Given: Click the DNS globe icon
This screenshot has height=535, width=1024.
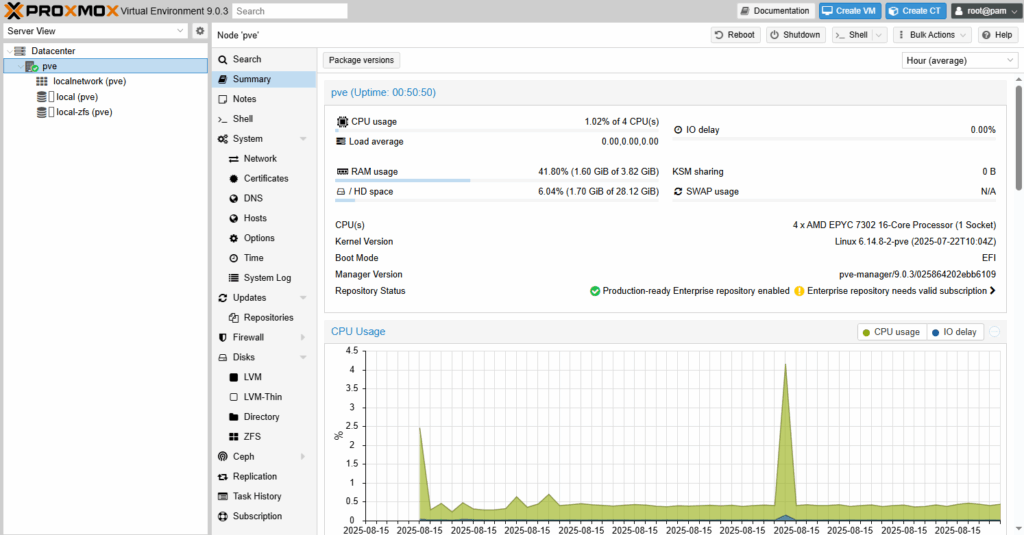Looking at the screenshot, I should (233, 198).
